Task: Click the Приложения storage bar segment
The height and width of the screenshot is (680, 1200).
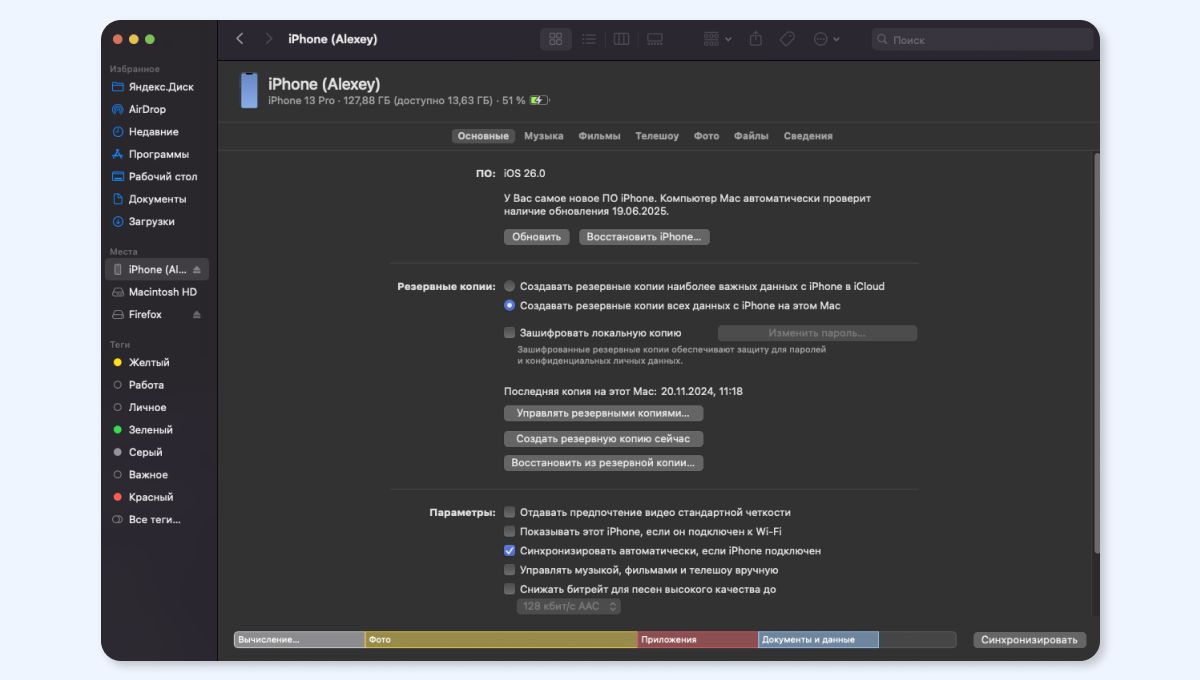Action: click(698, 640)
